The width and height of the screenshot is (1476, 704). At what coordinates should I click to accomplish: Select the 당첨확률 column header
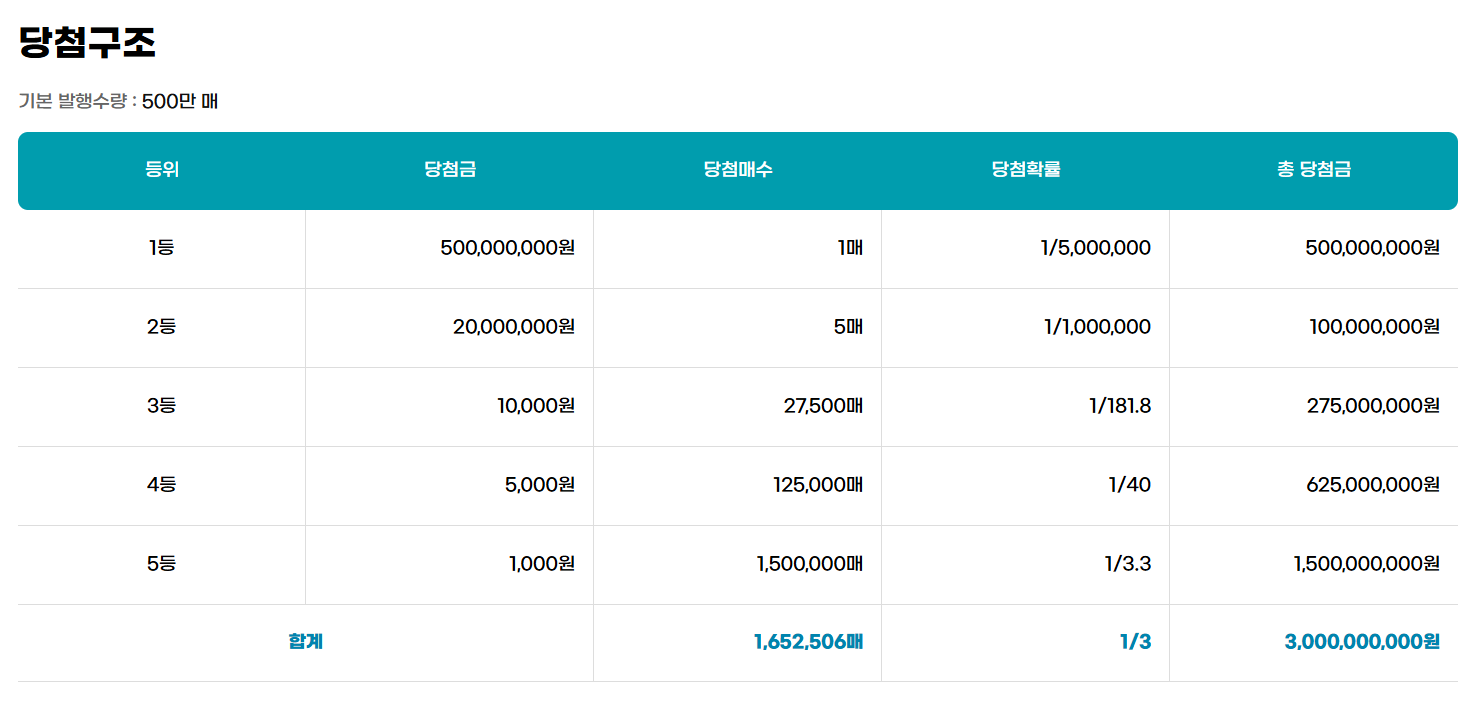[x=1024, y=170]
